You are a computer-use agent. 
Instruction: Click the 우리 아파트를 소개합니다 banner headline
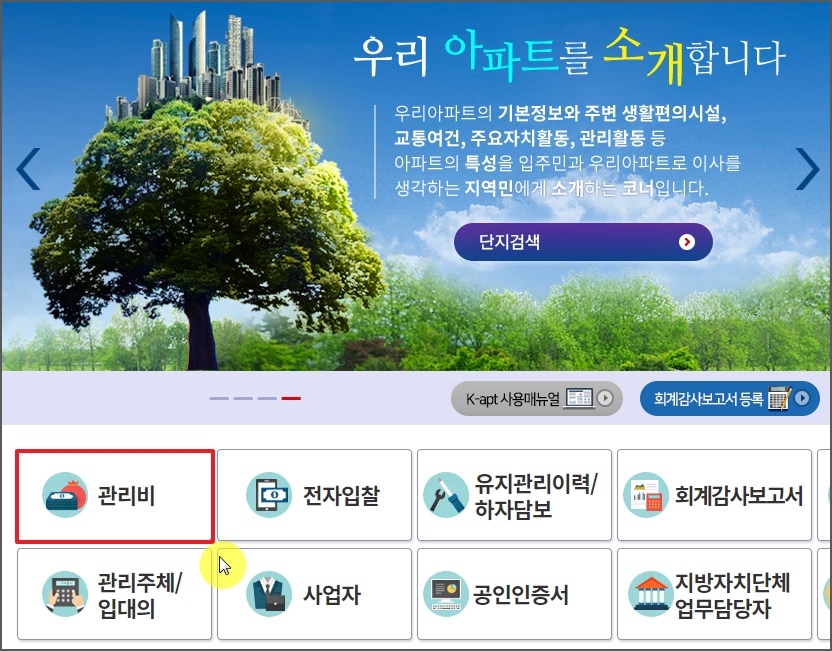(569, 56)
